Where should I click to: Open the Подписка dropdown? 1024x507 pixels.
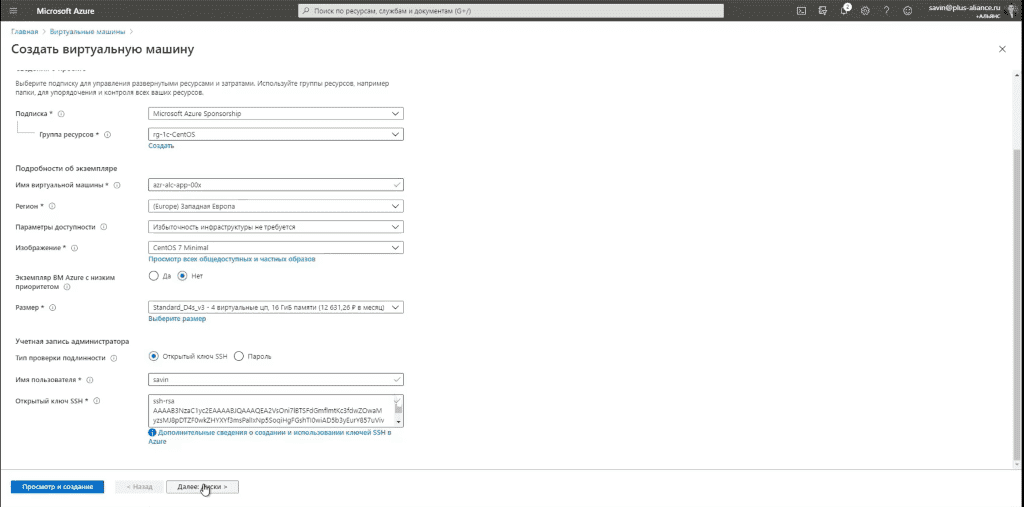click(276, 114)
